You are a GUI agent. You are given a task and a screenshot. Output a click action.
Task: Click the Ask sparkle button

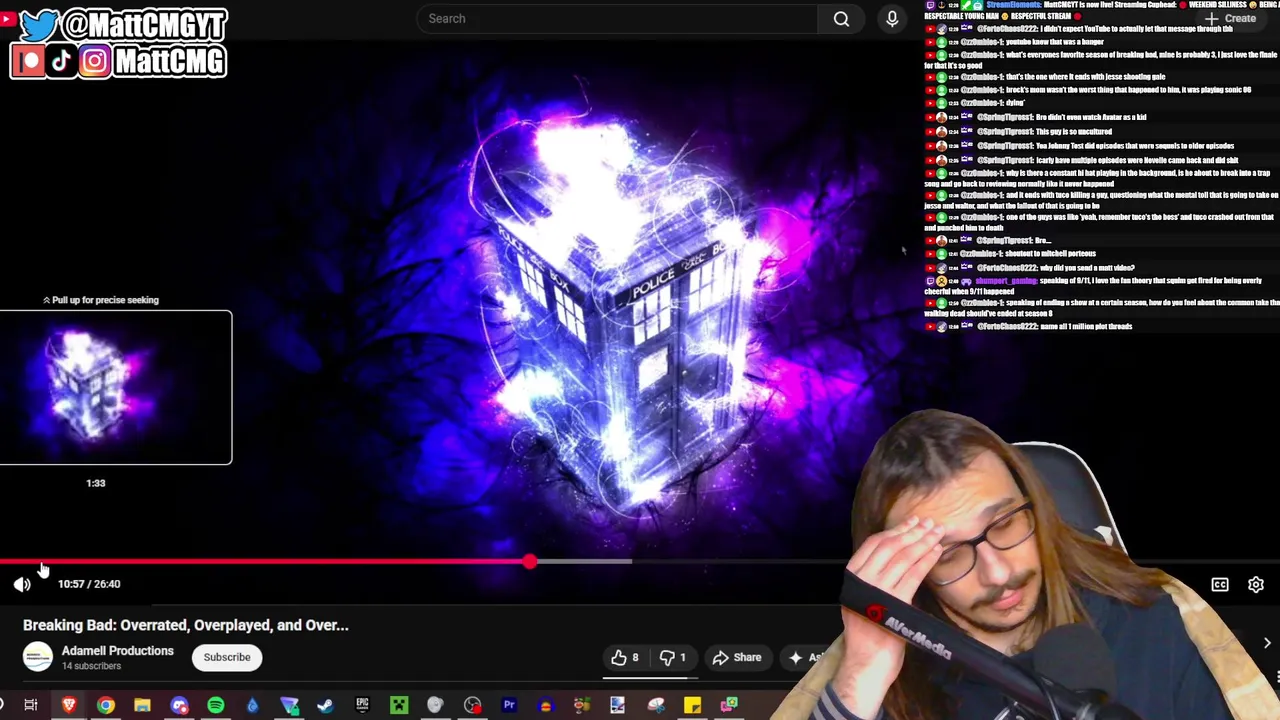pos(806,657)
